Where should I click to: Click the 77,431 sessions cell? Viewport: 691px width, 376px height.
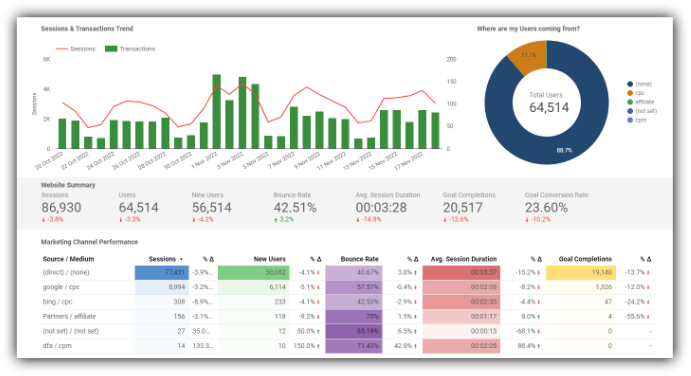coord(162,272)
